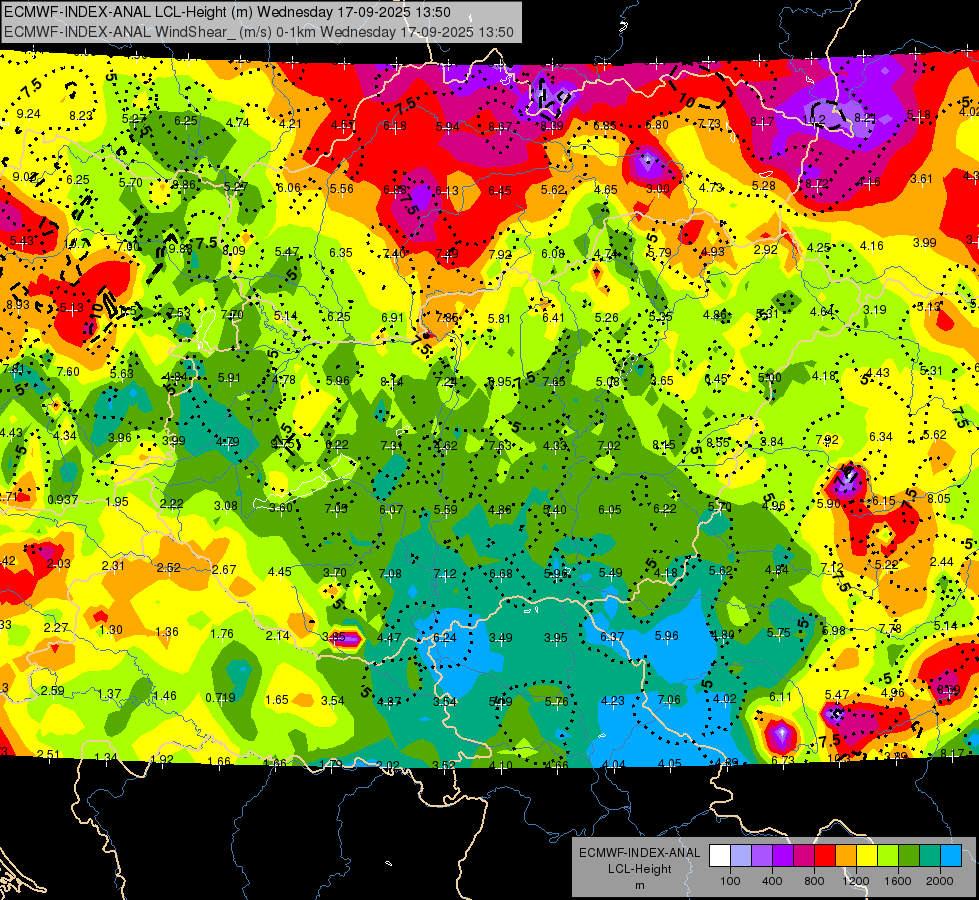This screenshot has width=979, height=900.
Task: Click the map value '8.14'
Action: click(x=391, y=382)
